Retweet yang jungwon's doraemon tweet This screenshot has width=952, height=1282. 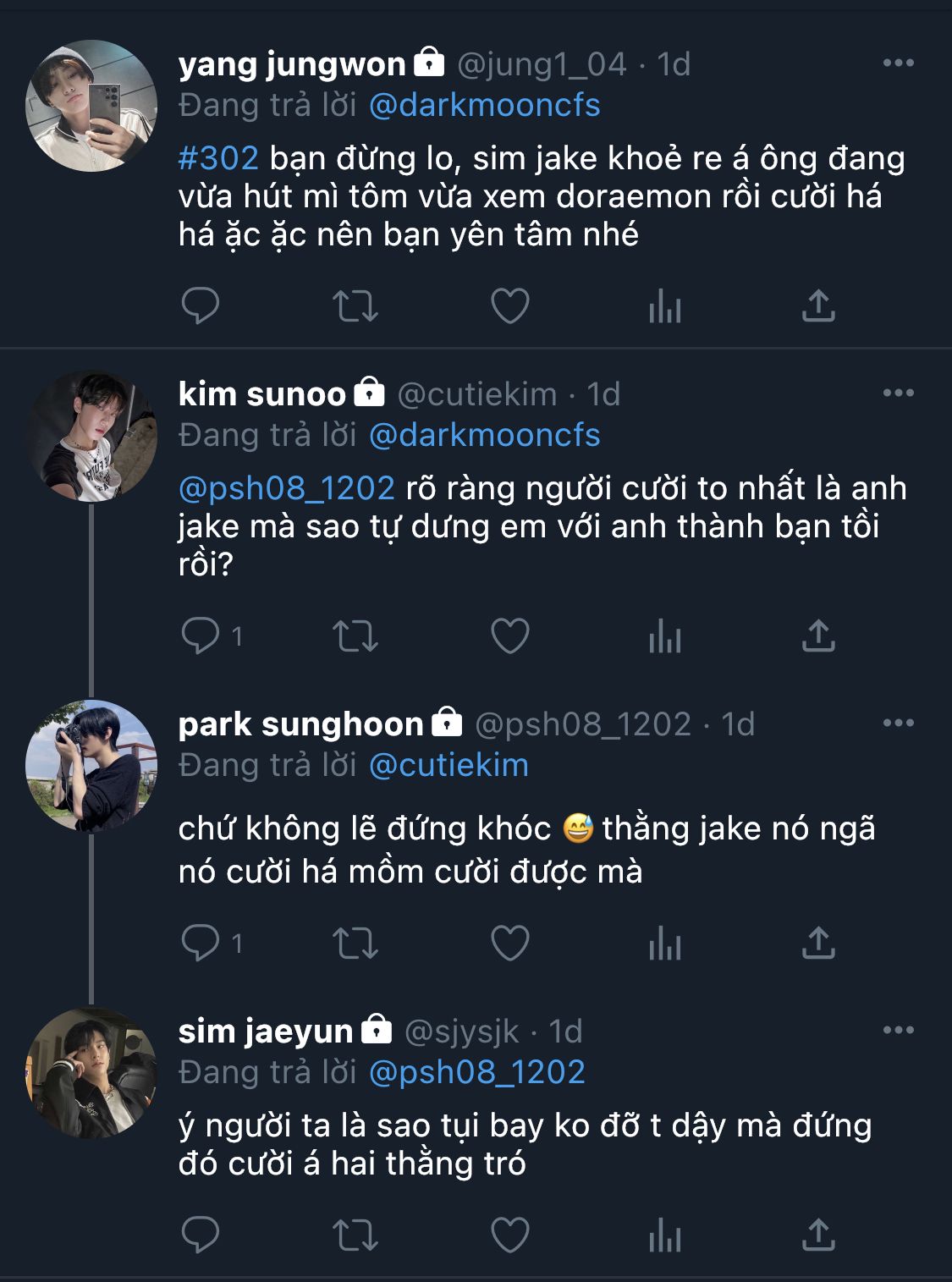tap(355, 305)
